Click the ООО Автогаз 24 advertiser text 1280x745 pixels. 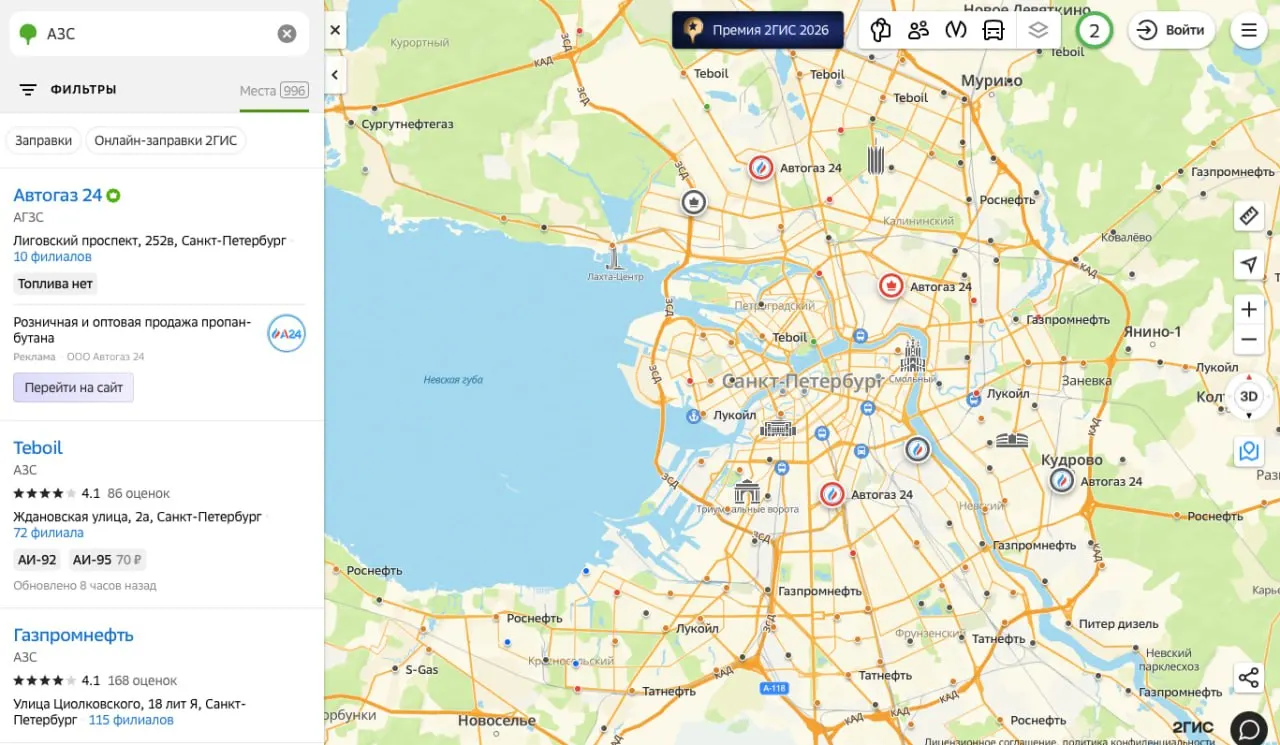[106, 357]
